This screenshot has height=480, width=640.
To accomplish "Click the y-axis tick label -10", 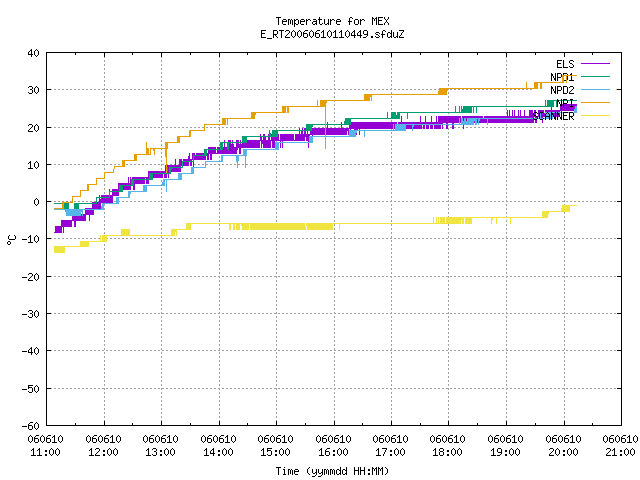I will [x=31, y=239].
